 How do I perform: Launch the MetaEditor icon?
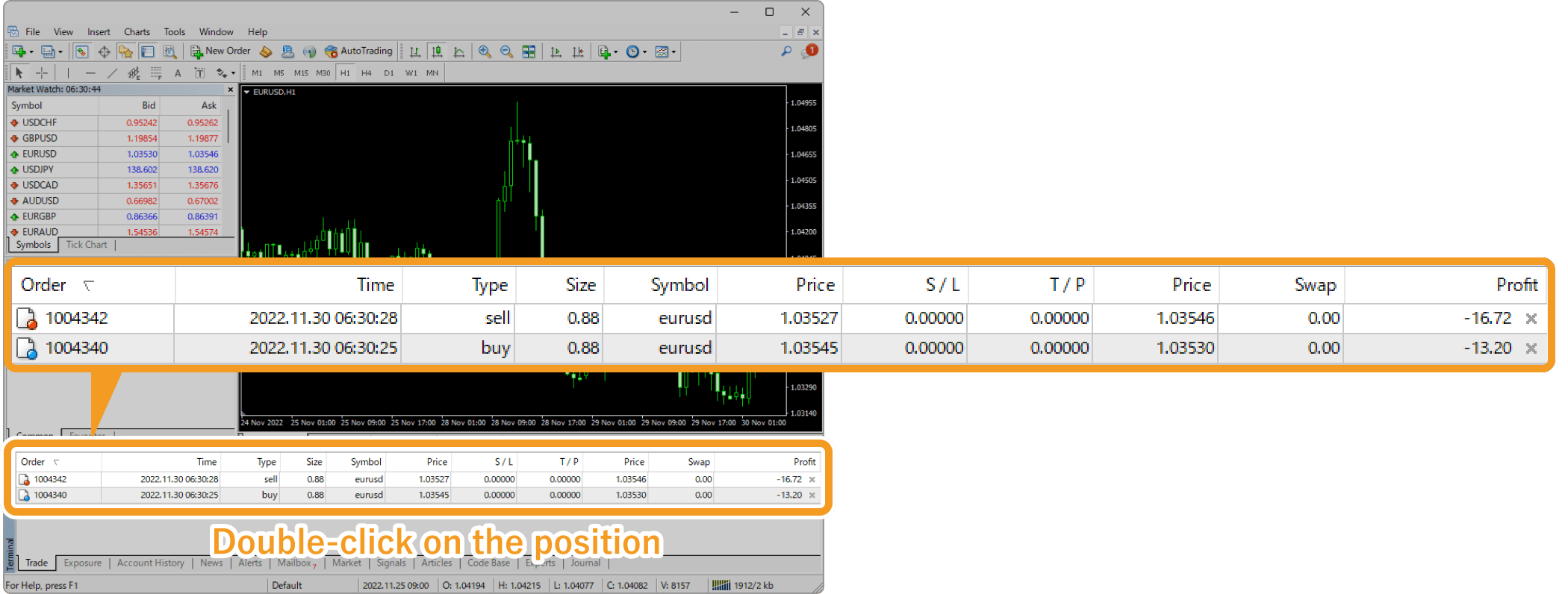point(266,51)
